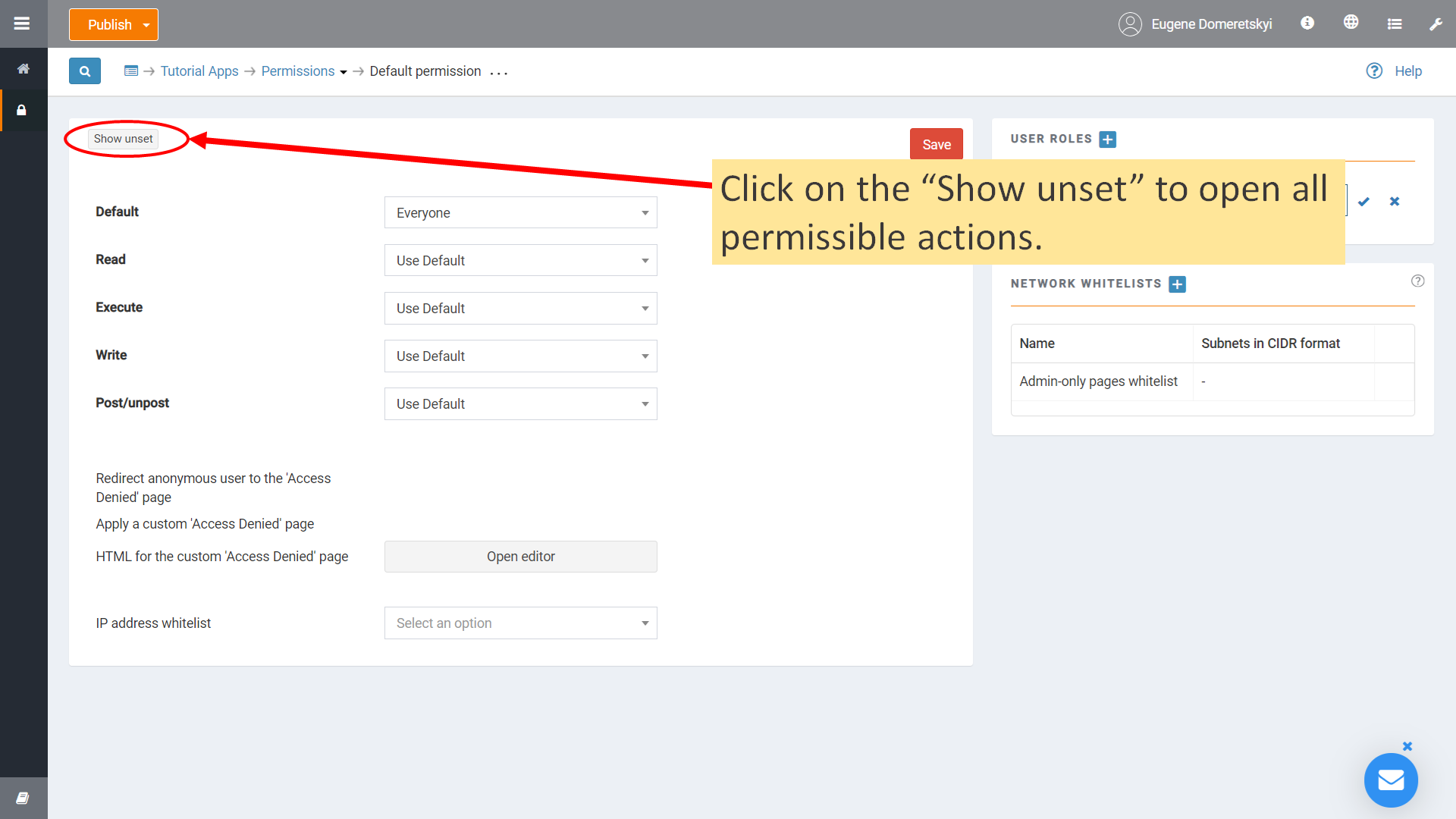Screen dimensions: 1456x819
Task: Click the Open editor button
Action: pos(520,557)
